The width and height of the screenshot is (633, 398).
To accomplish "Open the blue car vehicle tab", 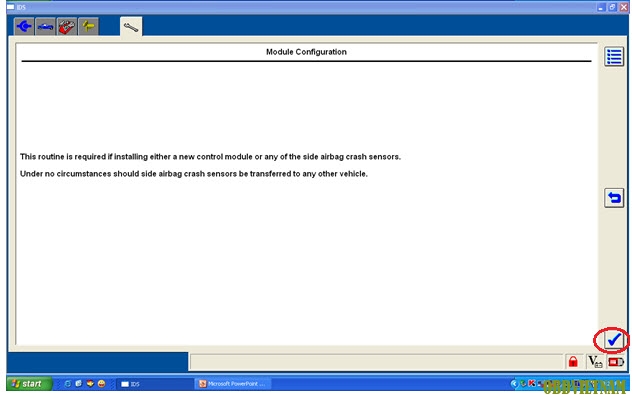I will [45, 27].
